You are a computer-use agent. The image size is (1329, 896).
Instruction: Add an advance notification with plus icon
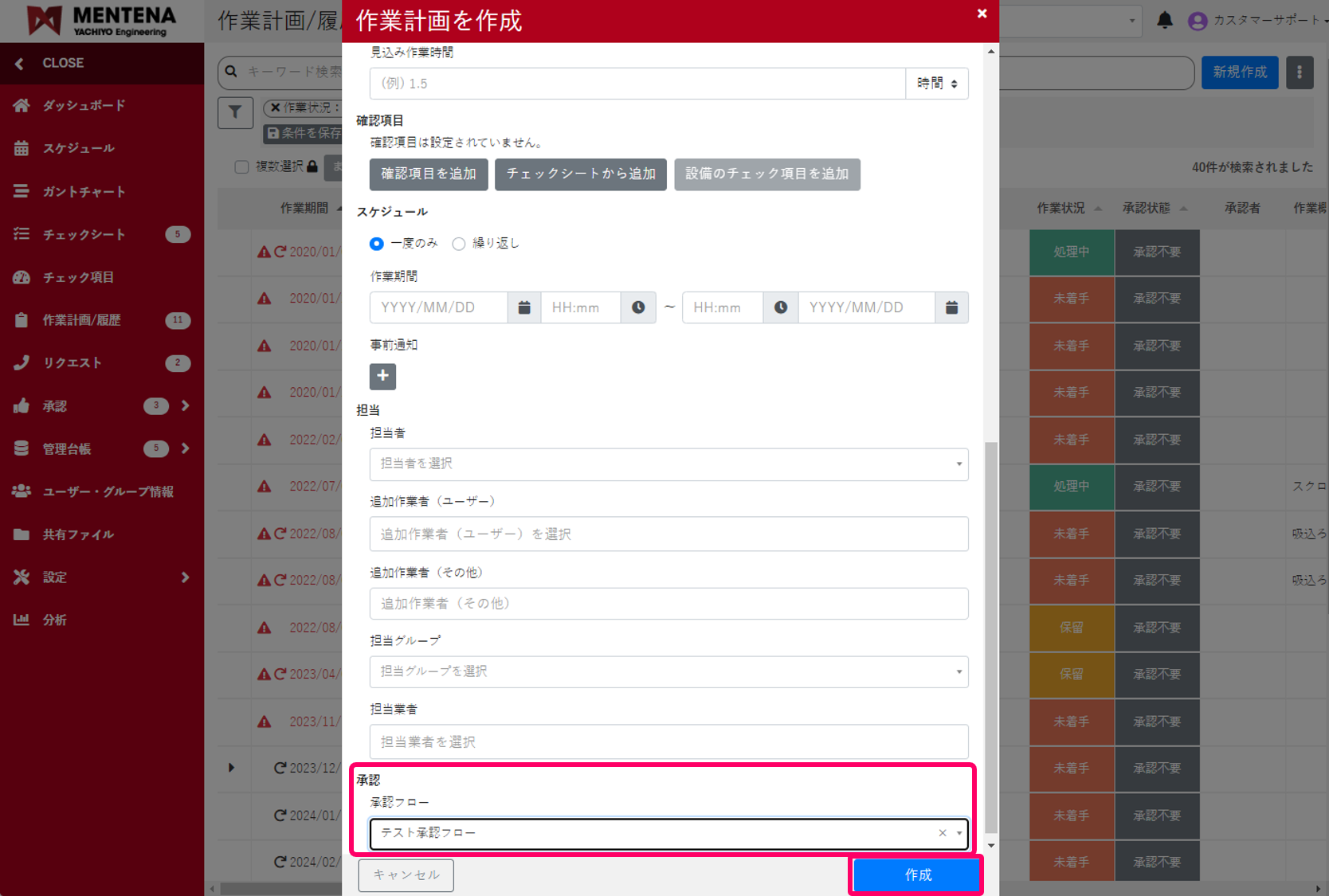coord(382,376)
